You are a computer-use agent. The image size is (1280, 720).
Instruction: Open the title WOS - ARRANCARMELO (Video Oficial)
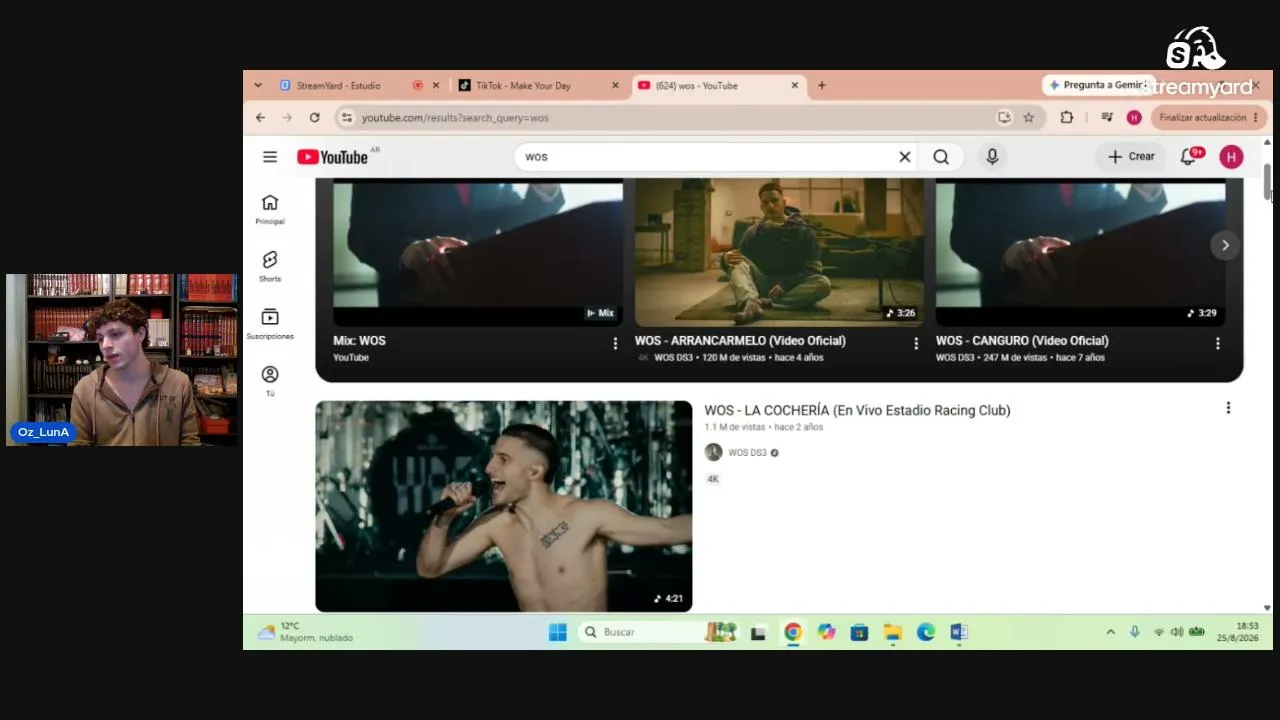pos(740,341)
